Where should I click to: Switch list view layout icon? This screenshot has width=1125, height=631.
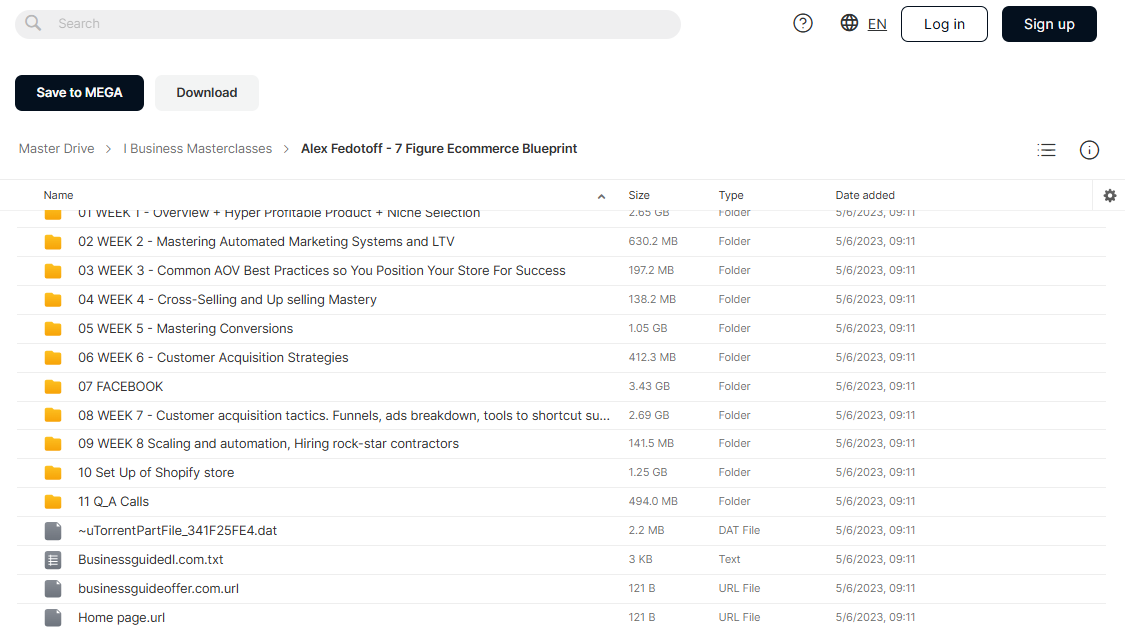pyautogui.click(x=1046, y=150)
